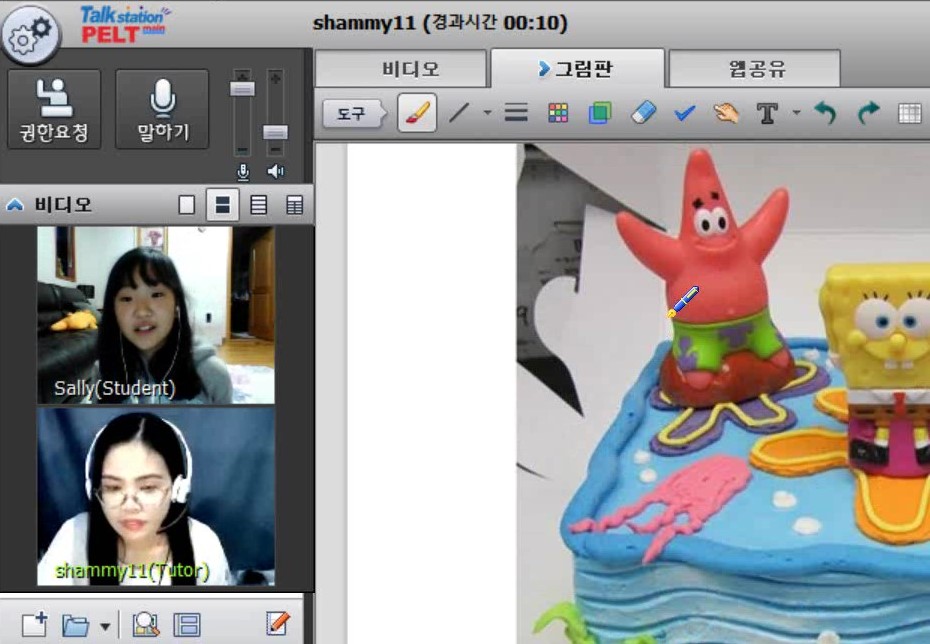Pick the eraser tool in whiteboard toolbar

click(x=644, y=113)
